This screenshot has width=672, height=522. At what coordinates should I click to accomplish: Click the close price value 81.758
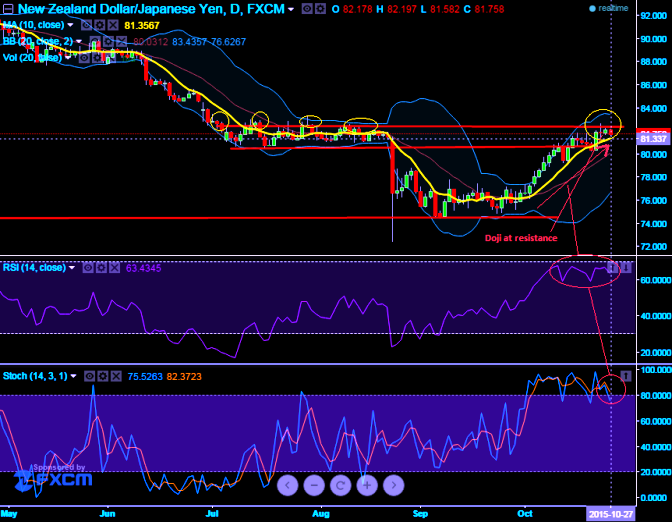tap(489, 9)
